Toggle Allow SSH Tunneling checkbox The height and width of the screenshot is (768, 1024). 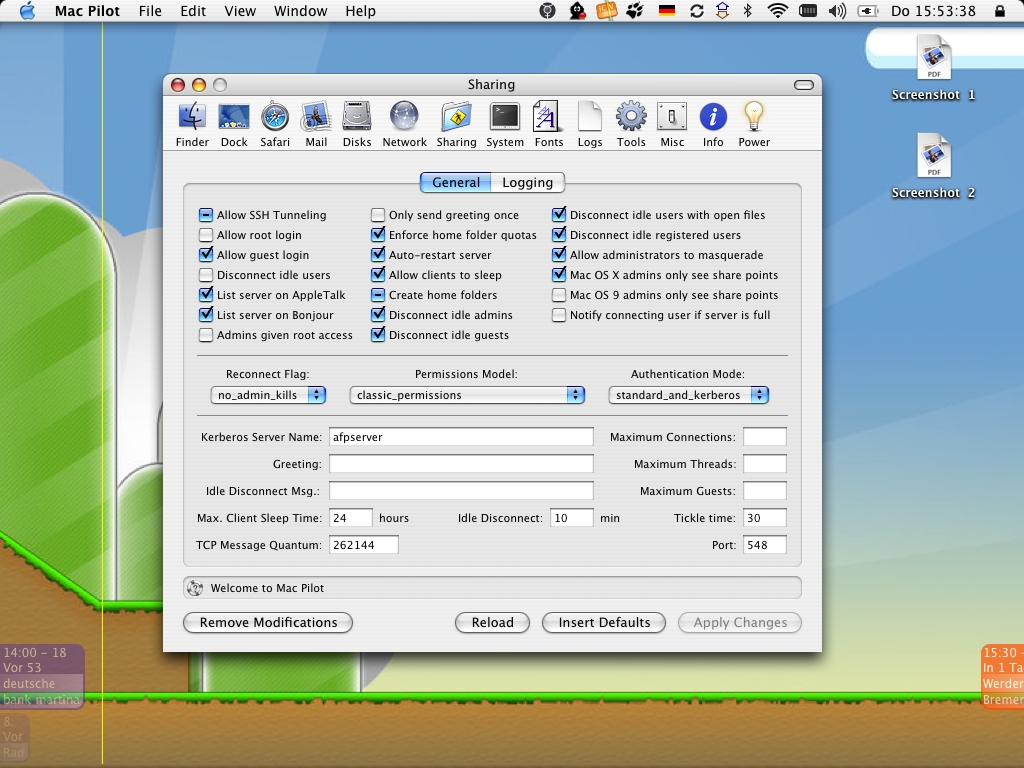point(206,215)
